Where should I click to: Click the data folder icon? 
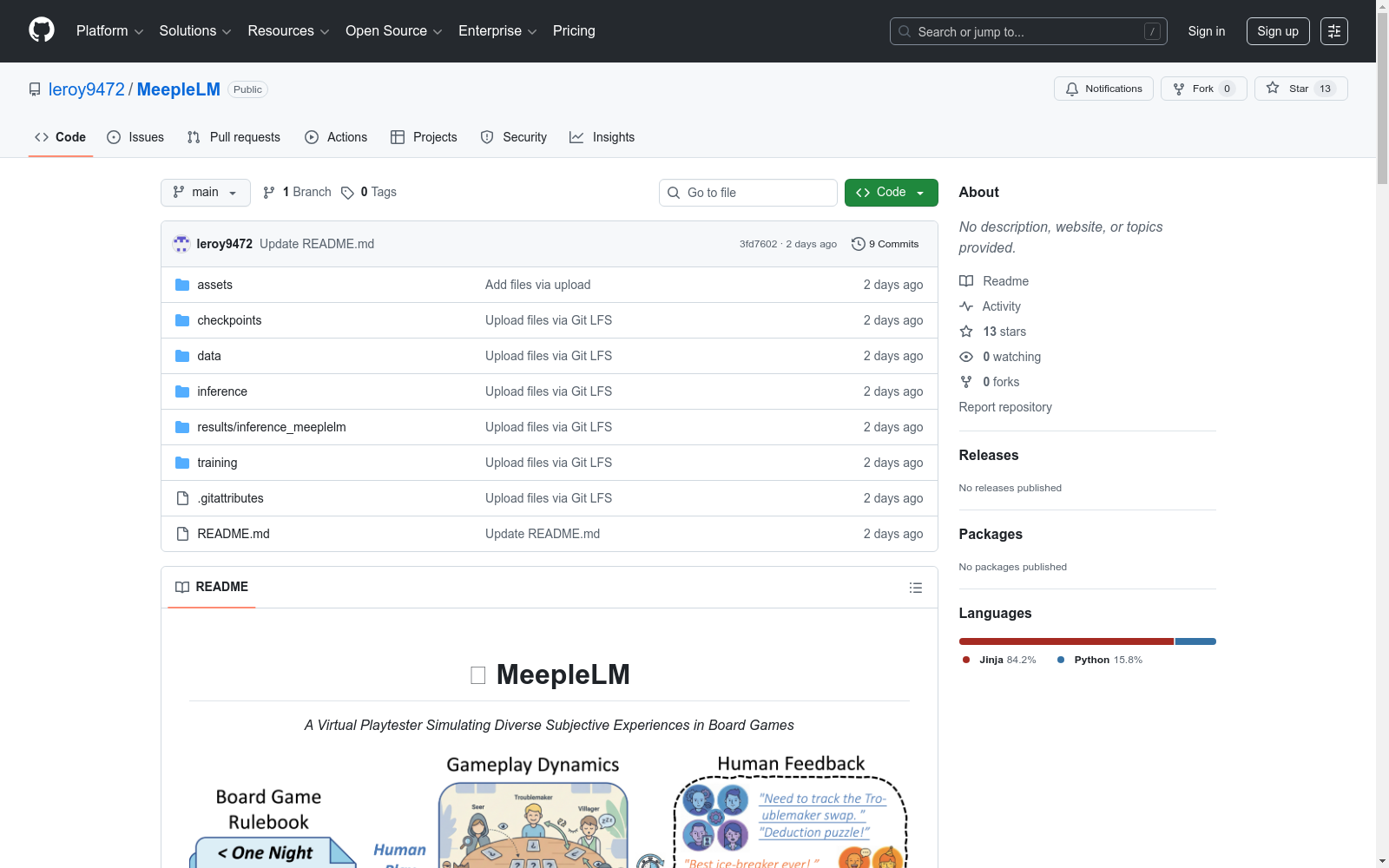[x=182, y=356]
